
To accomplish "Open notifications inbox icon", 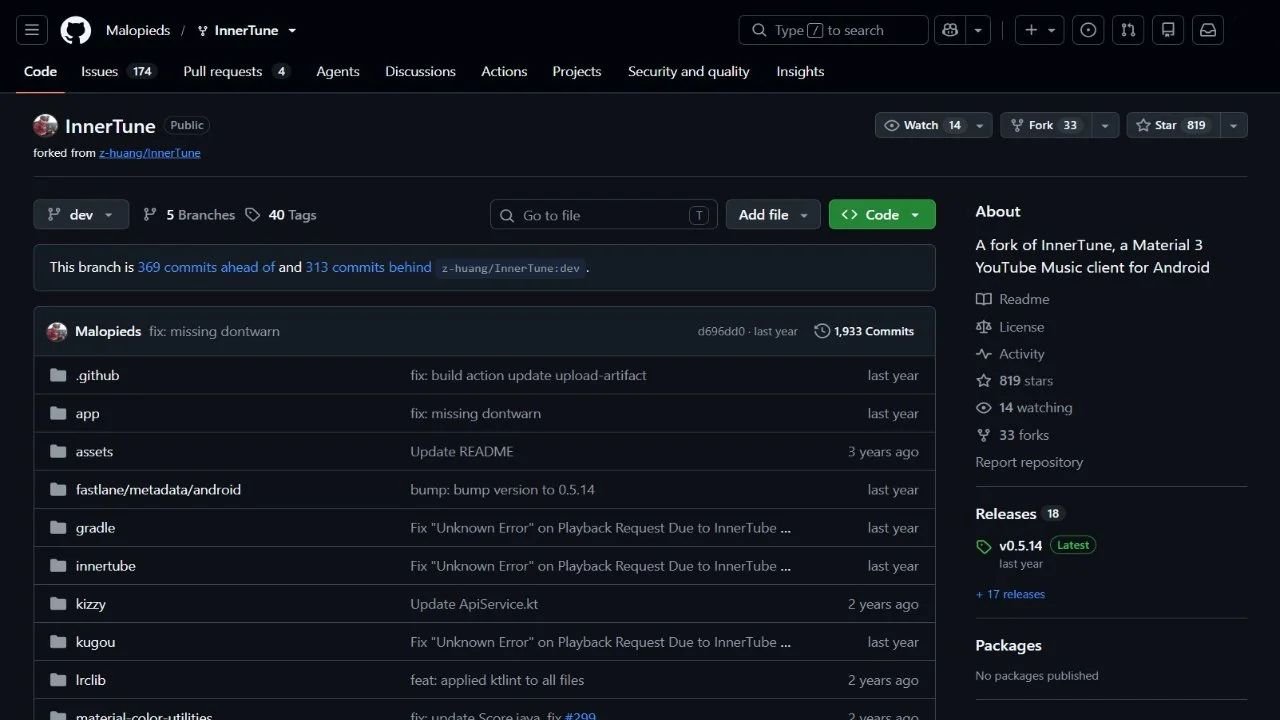I will click(x=1208, y=30).
